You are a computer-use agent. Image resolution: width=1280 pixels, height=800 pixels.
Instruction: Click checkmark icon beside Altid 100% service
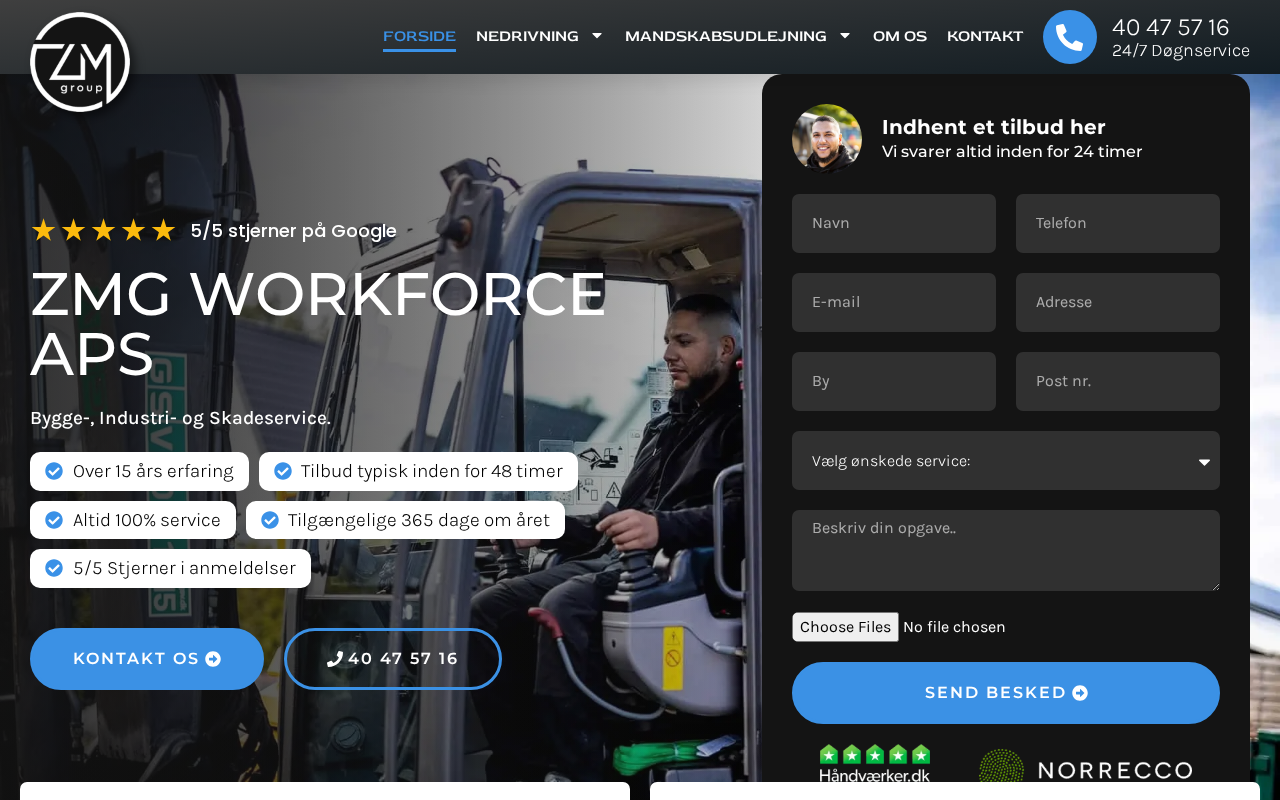pyautogui.click(x=54, y=520)
